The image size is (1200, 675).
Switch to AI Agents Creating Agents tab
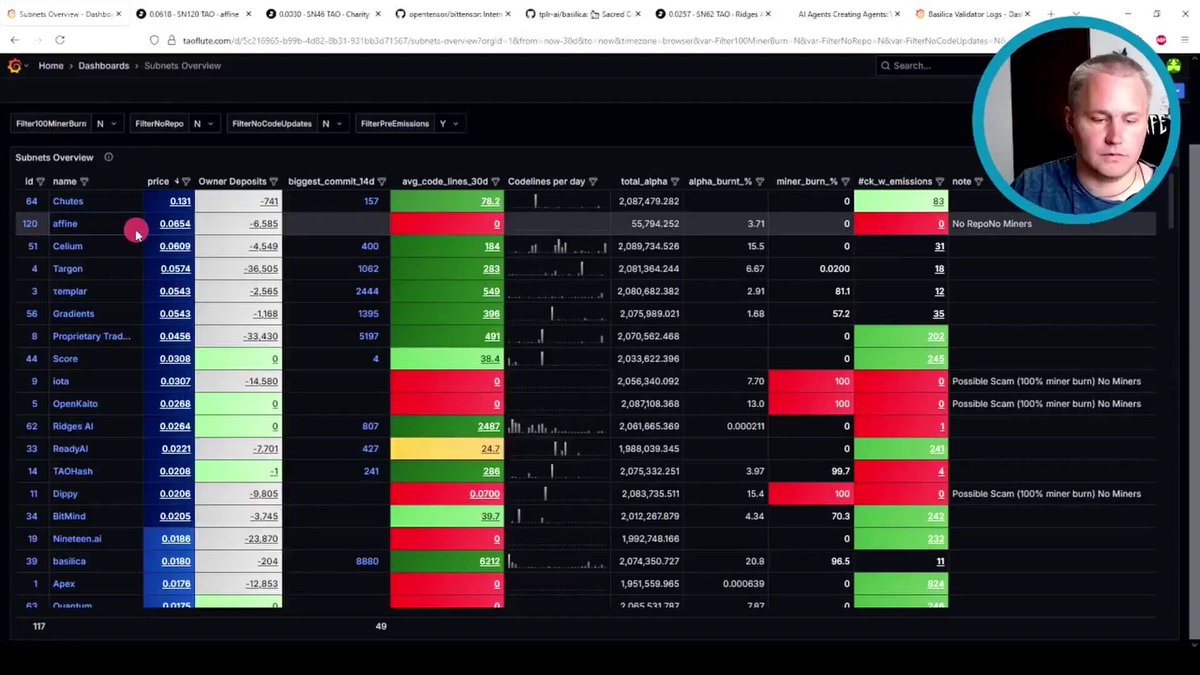843,15
